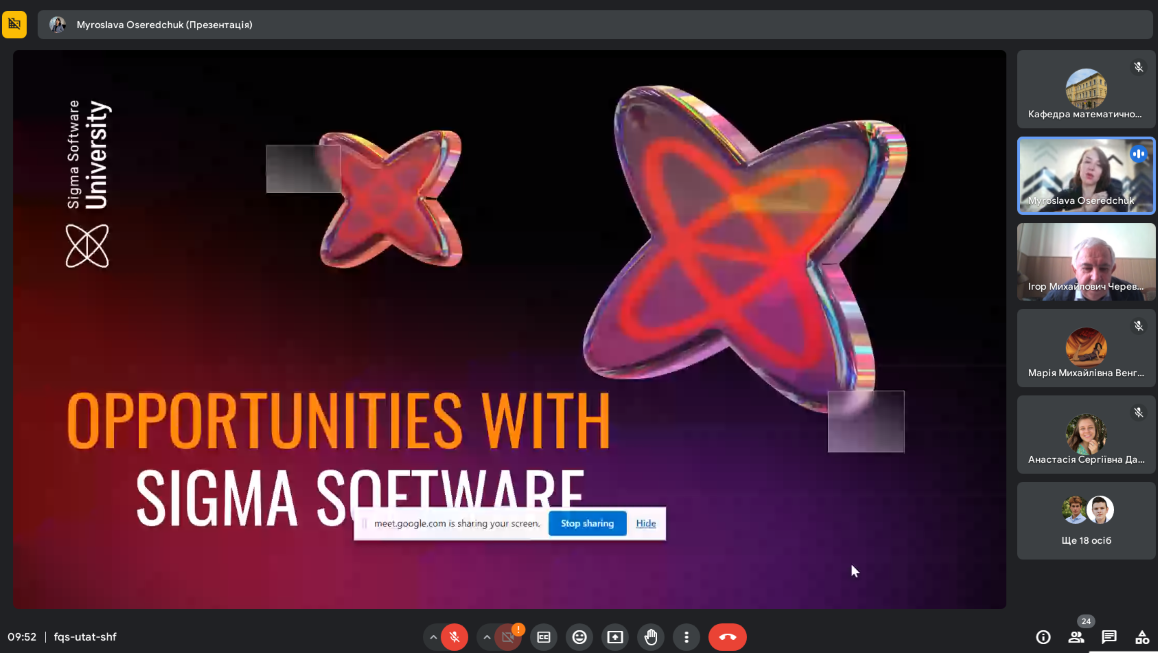The height and width of the screenshot is (653, 1158).
Task: Select Анастасія Сергіївна participant tile
Action: click(x=1086, y=434)
